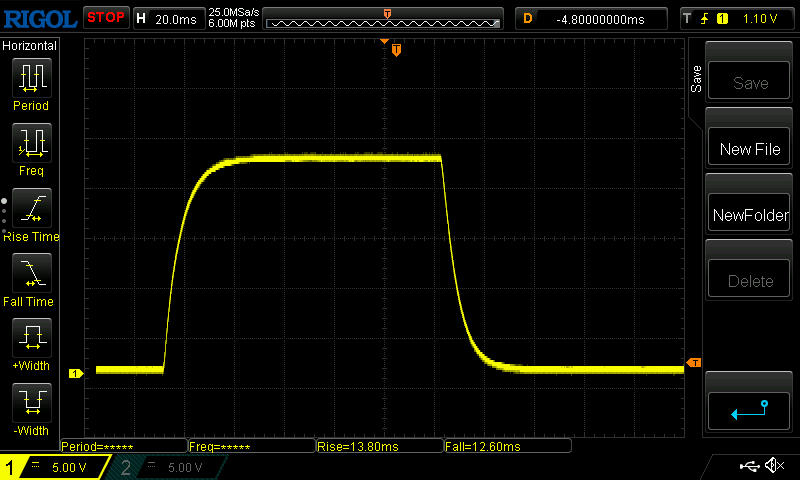Click the red STOP status indicator

click(x=106, y=17)
